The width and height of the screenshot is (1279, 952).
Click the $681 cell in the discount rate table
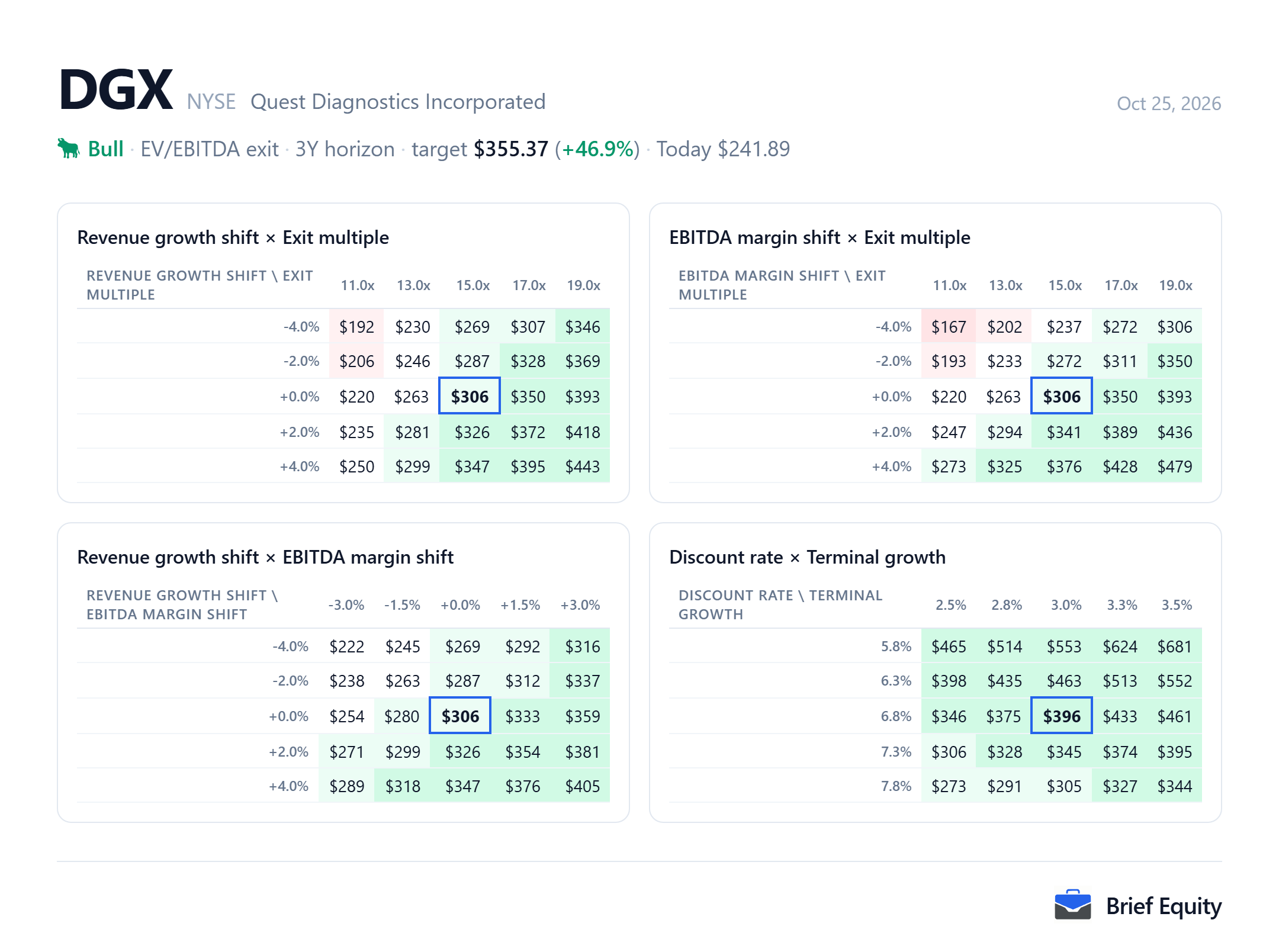(x=1175, y=647)
